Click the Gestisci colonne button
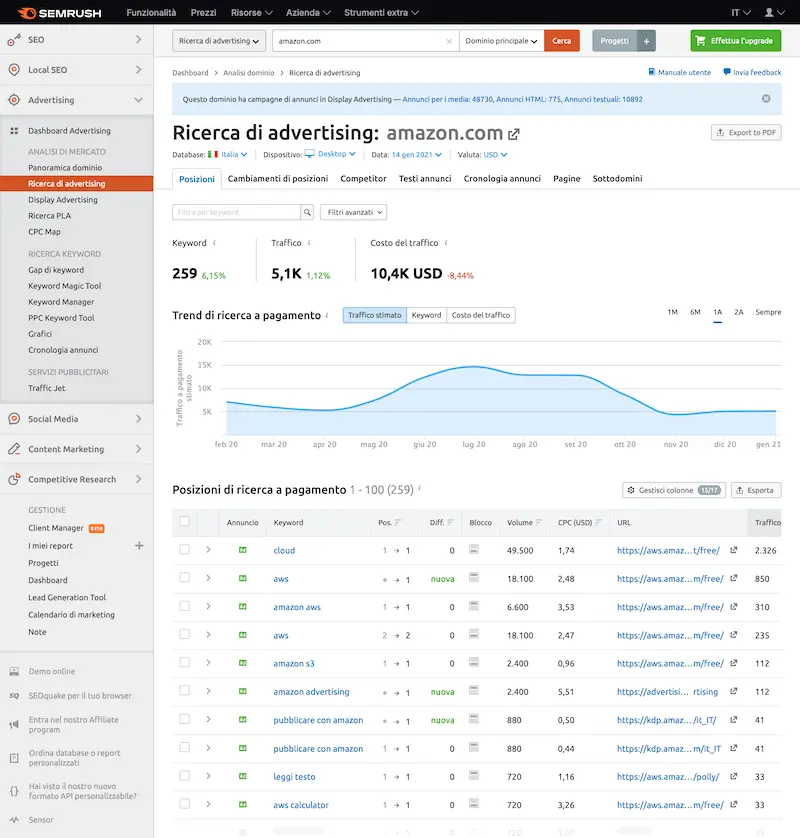800x838 pixels. pos(674,490)
